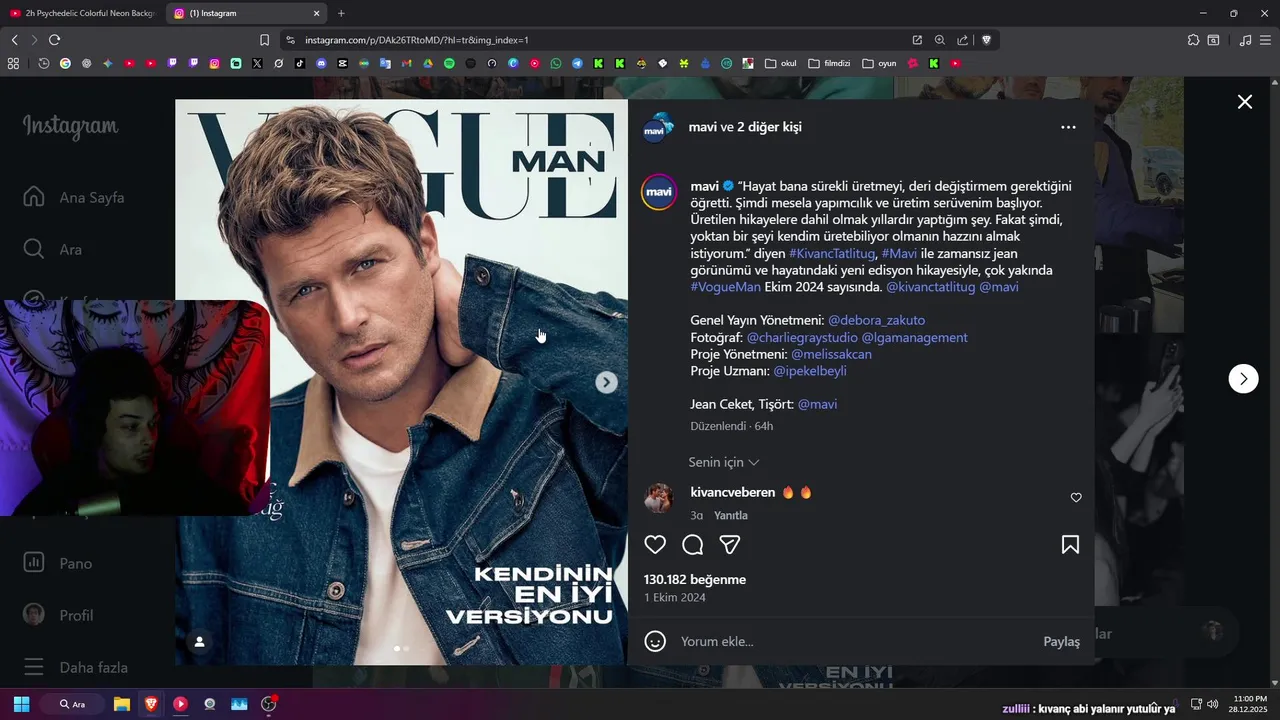Open comments with the speech bubble icon

(x=693, y=545)
